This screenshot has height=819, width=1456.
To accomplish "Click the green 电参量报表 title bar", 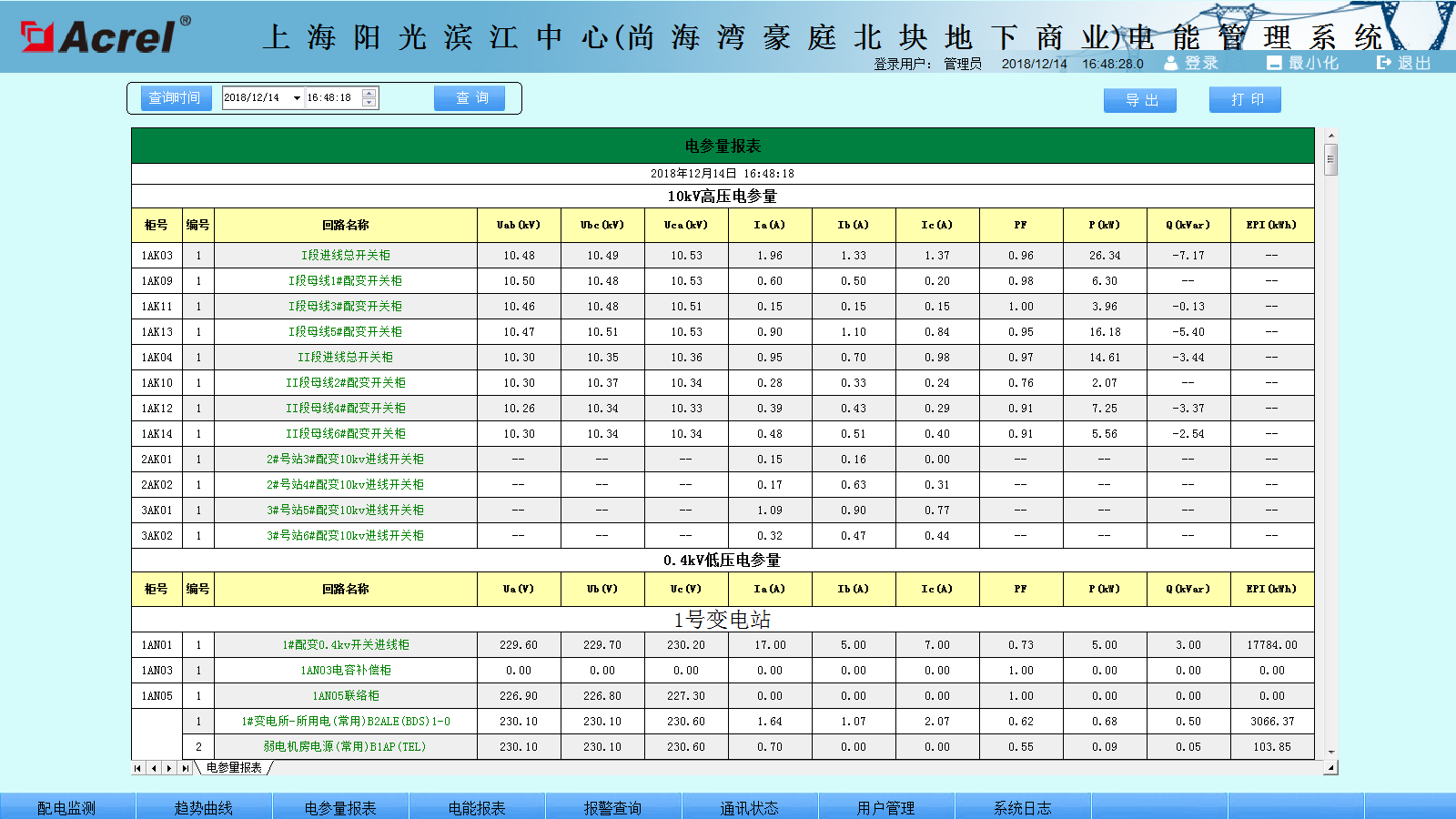I will 723,146.
